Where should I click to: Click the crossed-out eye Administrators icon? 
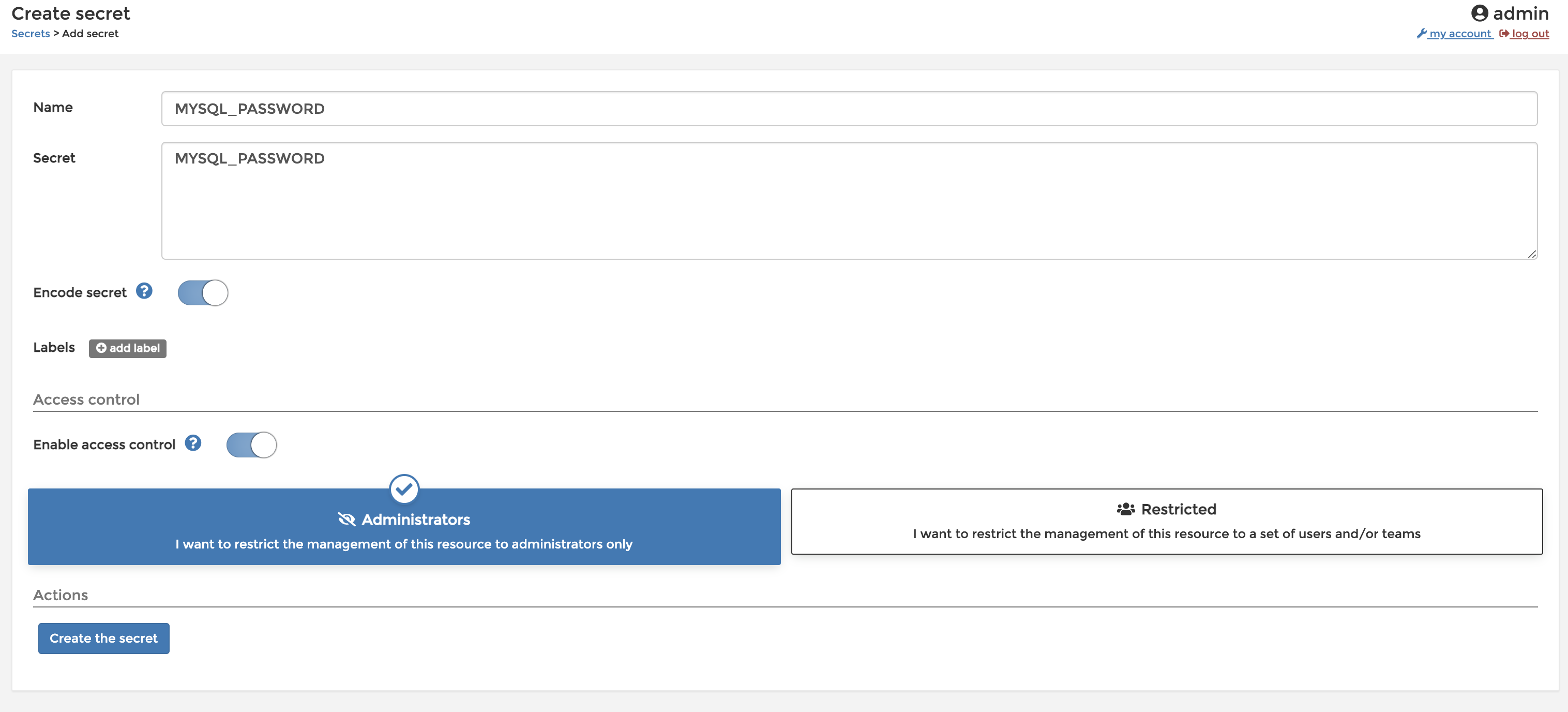tap(346, 520)
